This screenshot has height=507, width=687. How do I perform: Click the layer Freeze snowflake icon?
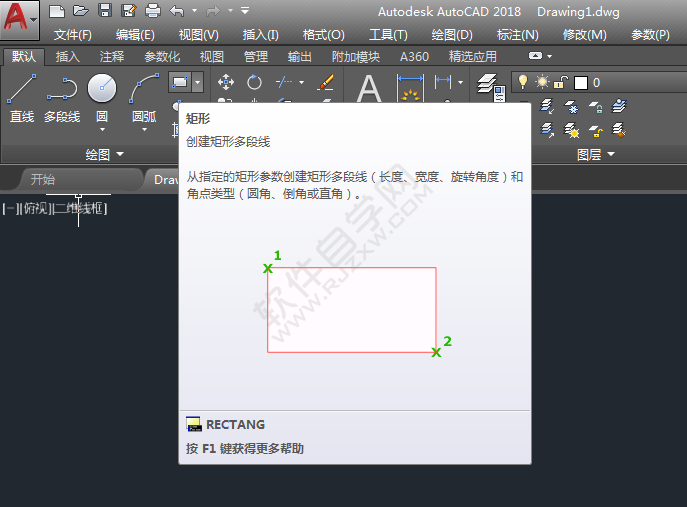pos(571,106)
